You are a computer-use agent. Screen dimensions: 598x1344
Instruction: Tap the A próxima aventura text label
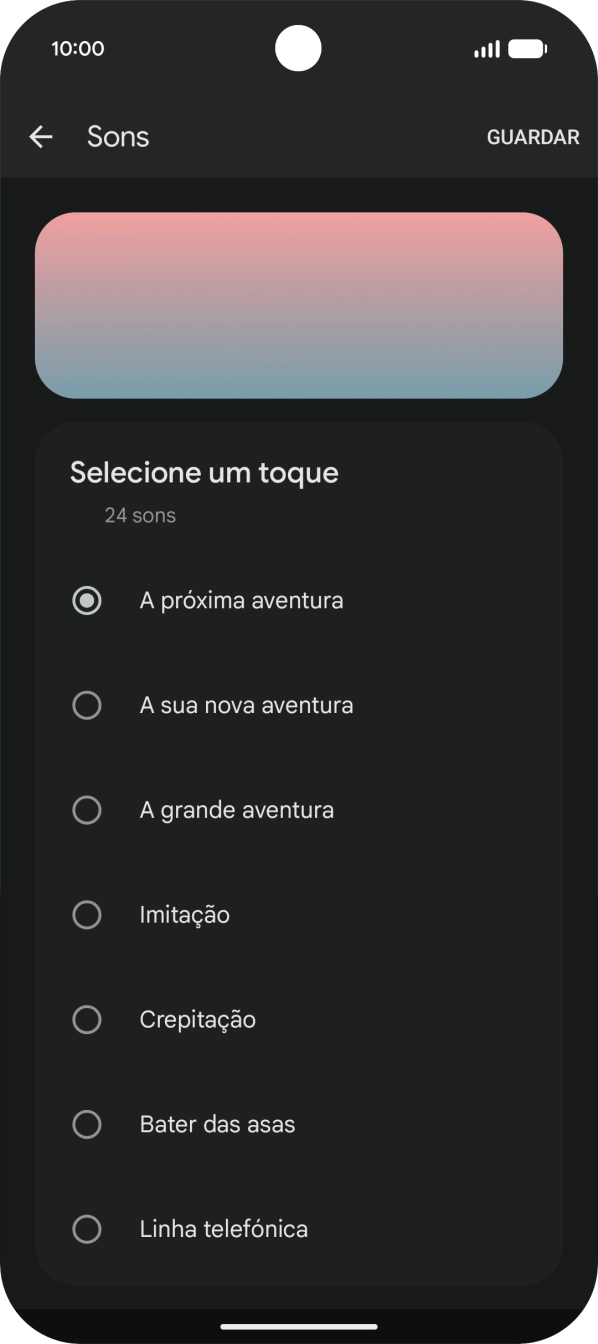pos(241,600)
